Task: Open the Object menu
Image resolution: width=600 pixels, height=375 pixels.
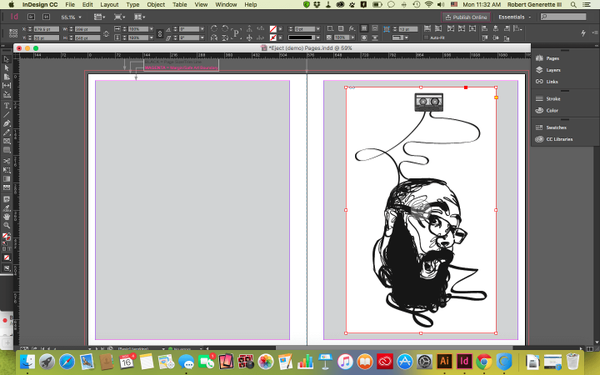Action: pyautogui.click(x=156, y=5)
